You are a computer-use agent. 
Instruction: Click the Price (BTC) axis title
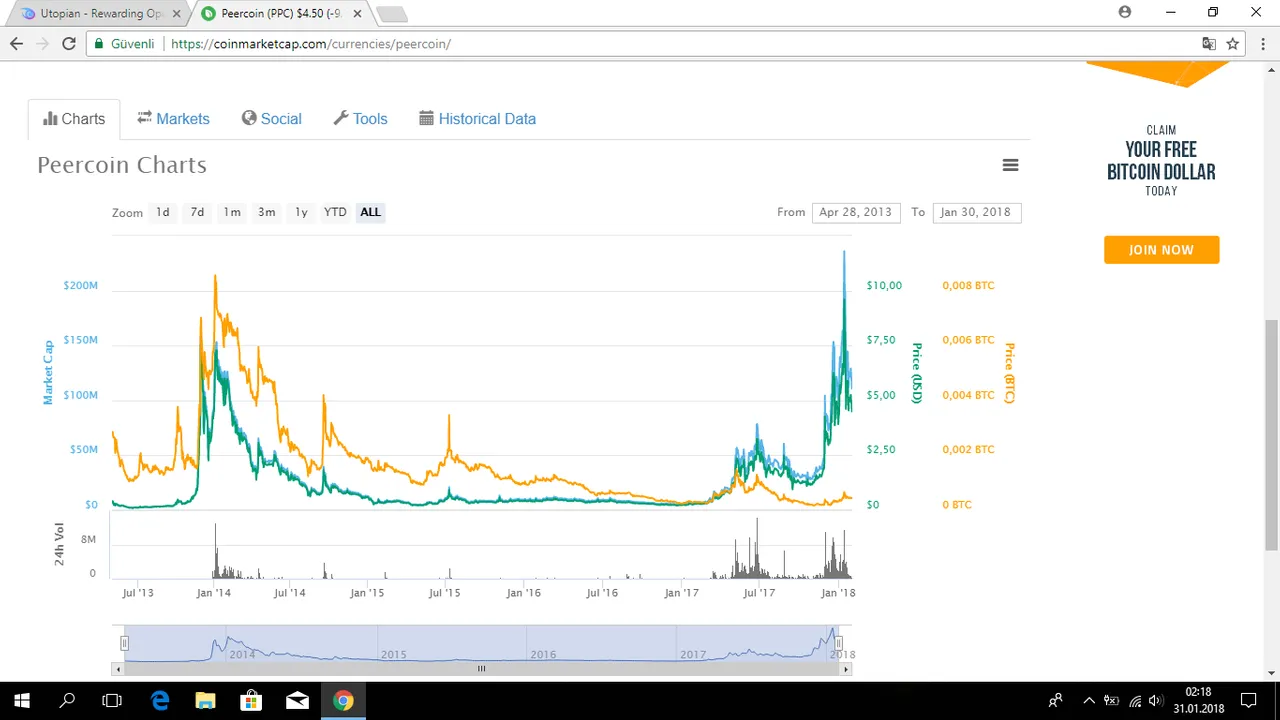point(1009,373)
